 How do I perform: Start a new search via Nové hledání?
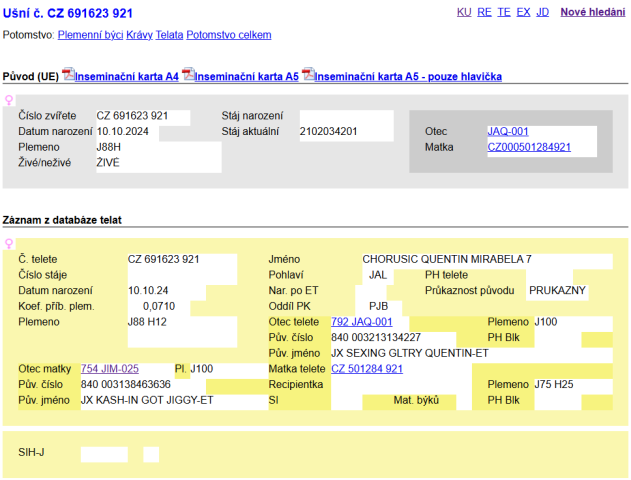point(592,12)
